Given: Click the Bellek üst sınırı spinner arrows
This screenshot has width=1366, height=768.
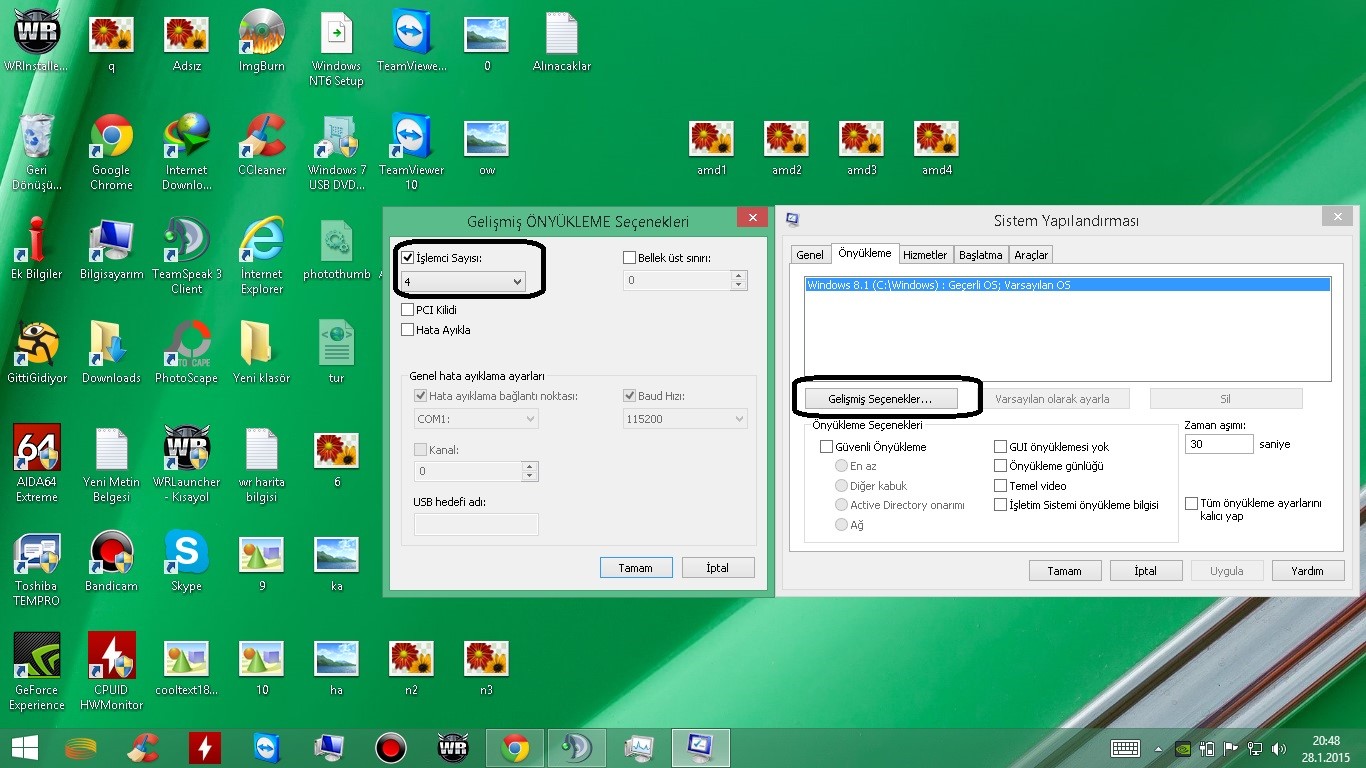Looking at the screenshot, I should click(x=739, y=281).
